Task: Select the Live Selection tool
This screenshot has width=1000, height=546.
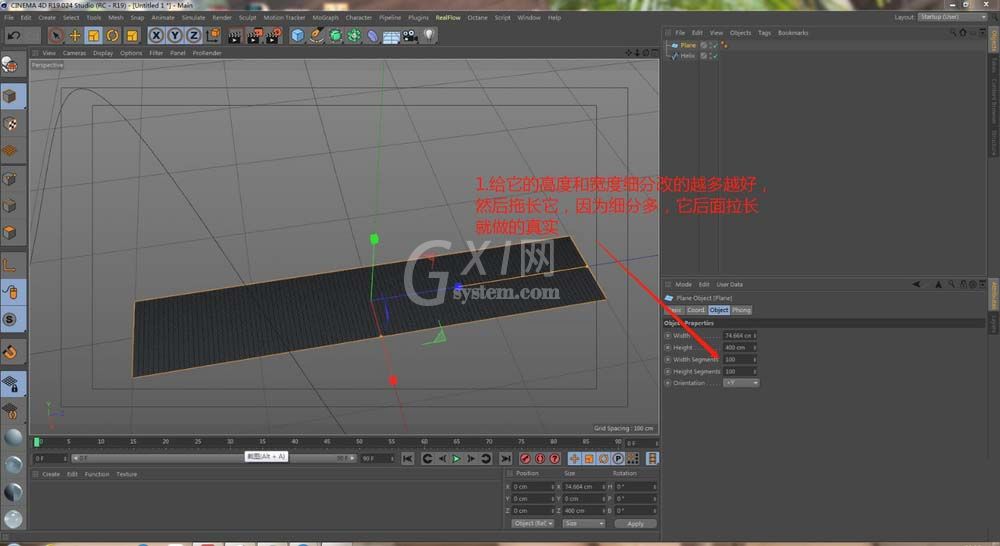Action: click(55, 36)
